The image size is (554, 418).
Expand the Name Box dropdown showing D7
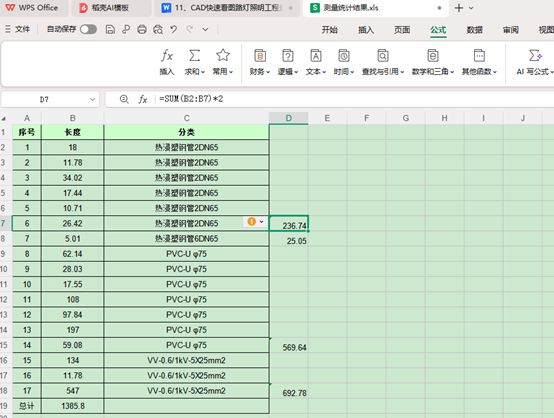(93, 99)
